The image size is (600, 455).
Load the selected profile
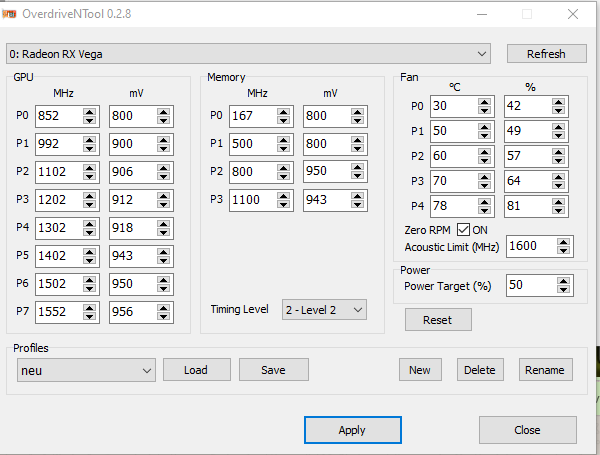click(x=197, y=370)
